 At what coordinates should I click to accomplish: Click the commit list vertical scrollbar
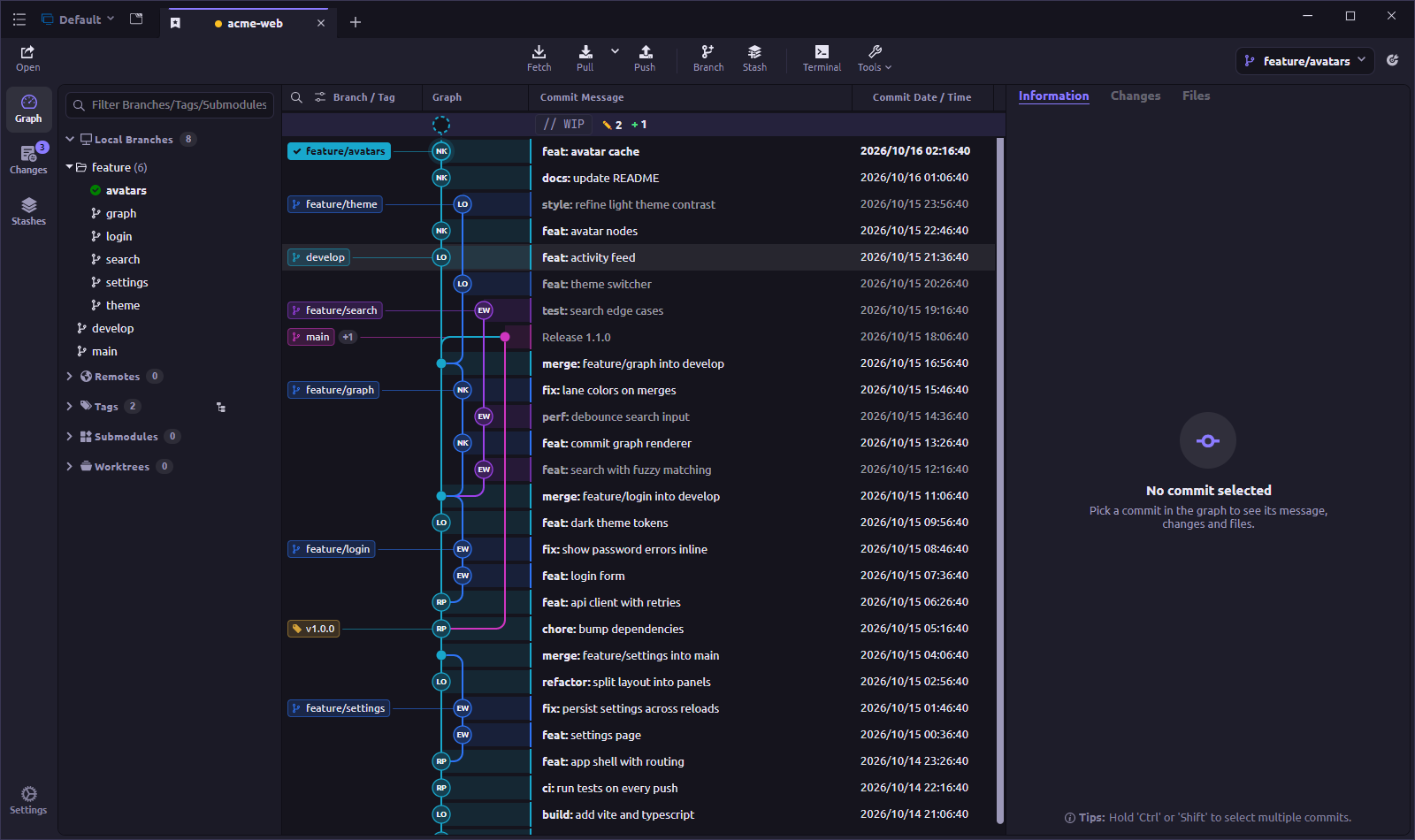coord(1000,479)
